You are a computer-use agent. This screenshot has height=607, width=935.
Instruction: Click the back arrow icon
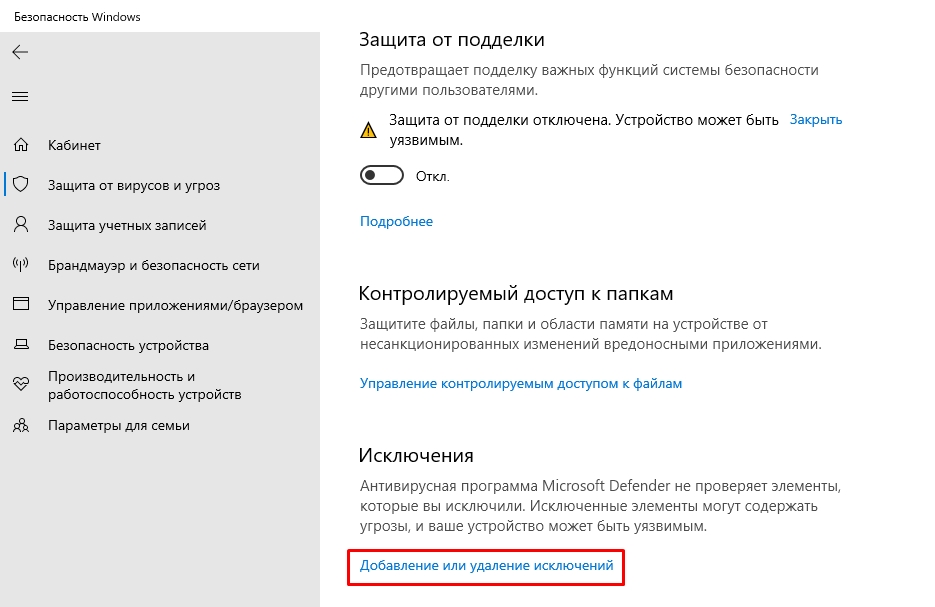pyautogui.click(x=20, y=52)
